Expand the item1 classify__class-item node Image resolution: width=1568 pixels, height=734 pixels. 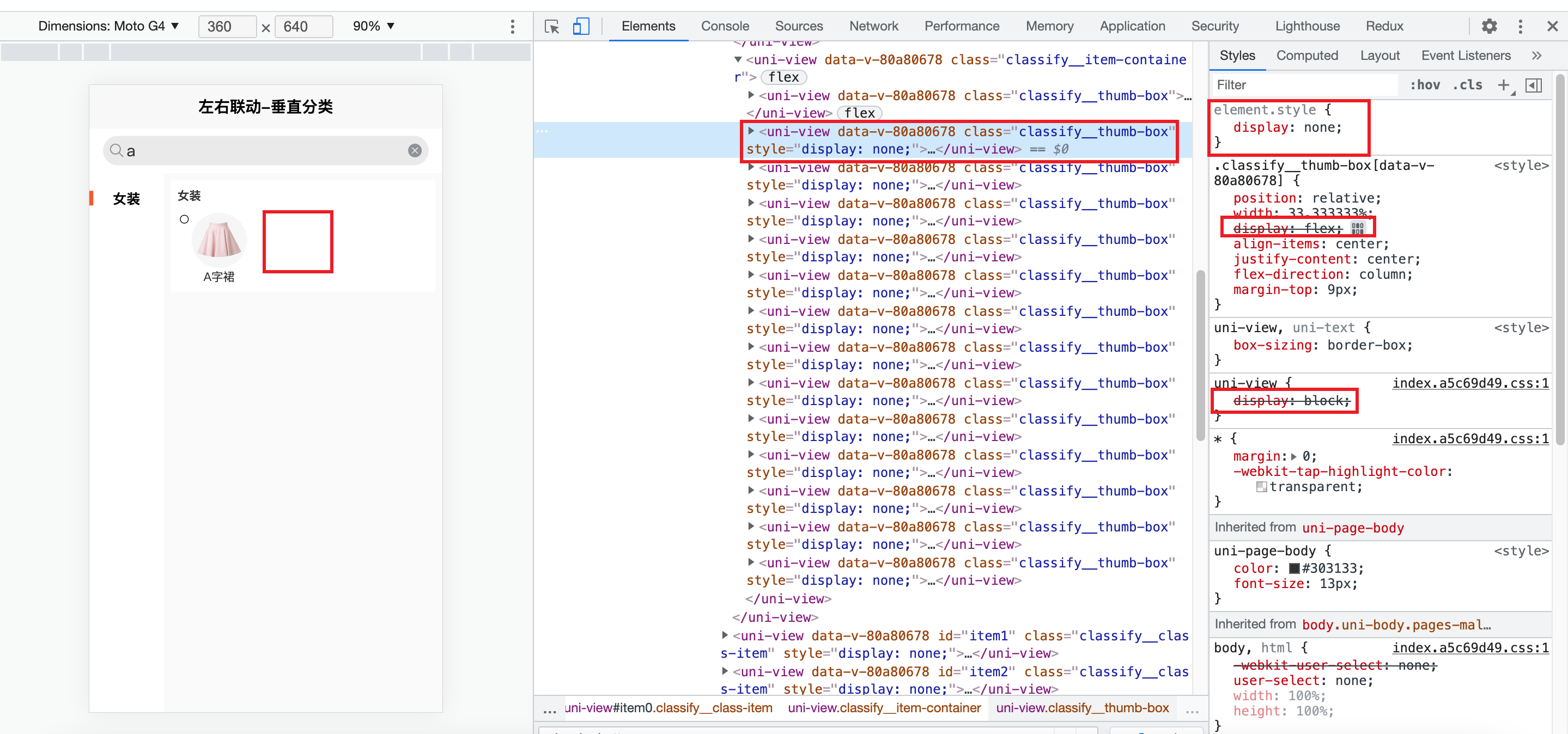point(725,635)
